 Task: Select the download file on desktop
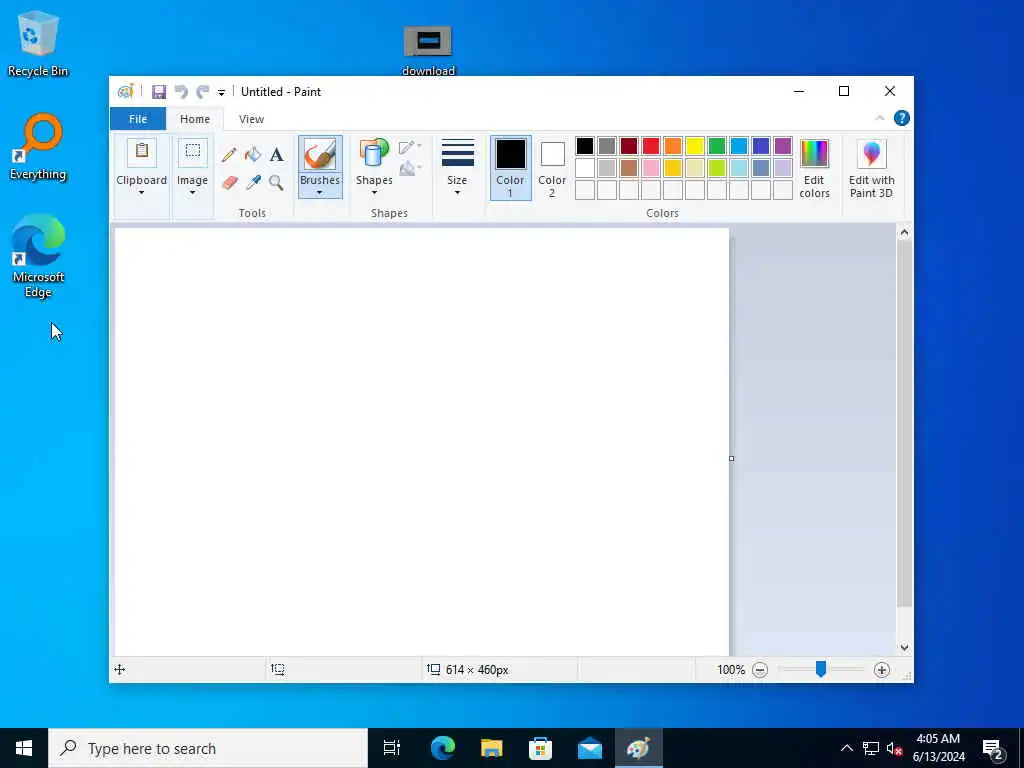[x=428, y=51]
